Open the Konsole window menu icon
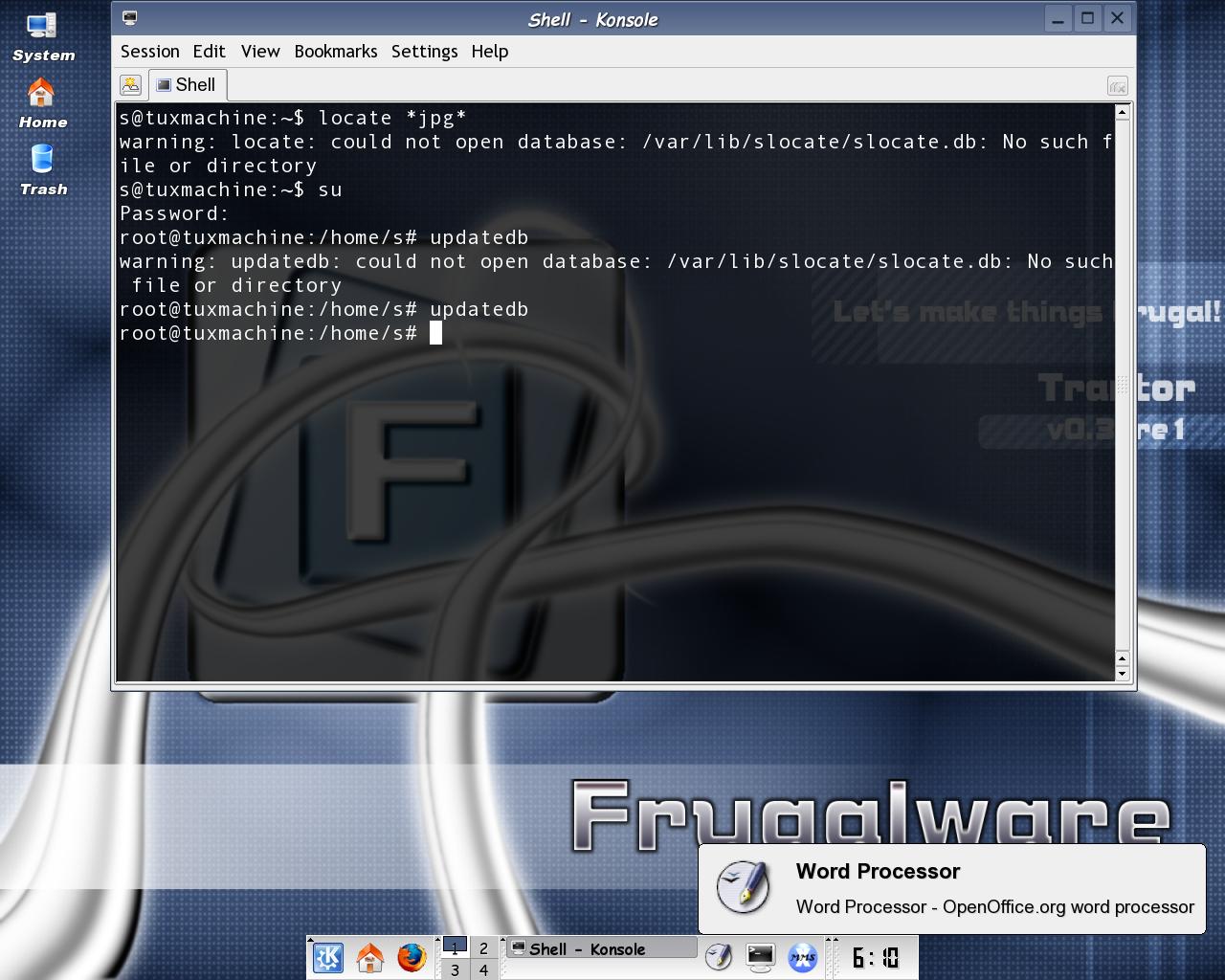Screen dimensions: 1225x980 pos(130,18)
